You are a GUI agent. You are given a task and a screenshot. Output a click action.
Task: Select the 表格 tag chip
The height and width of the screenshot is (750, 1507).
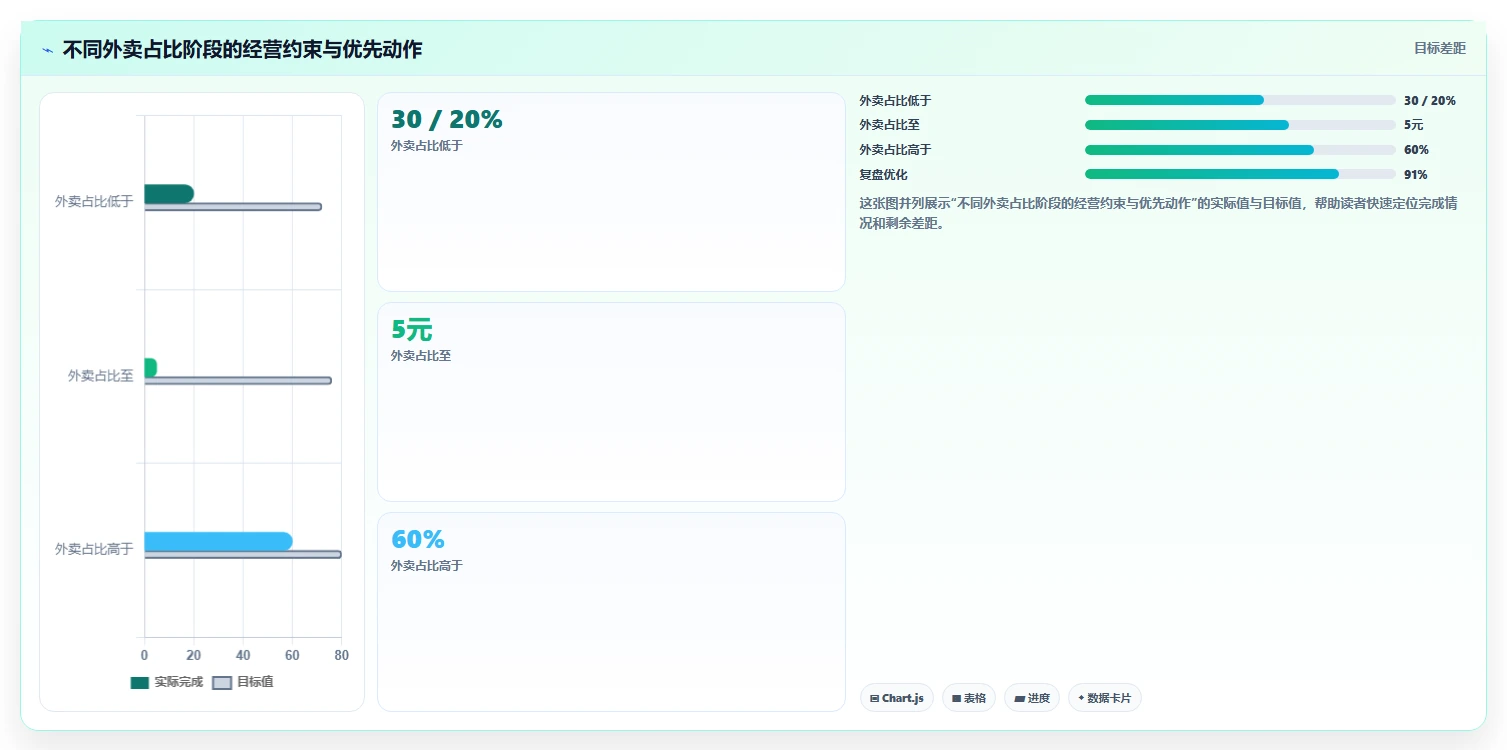point(969,698)
